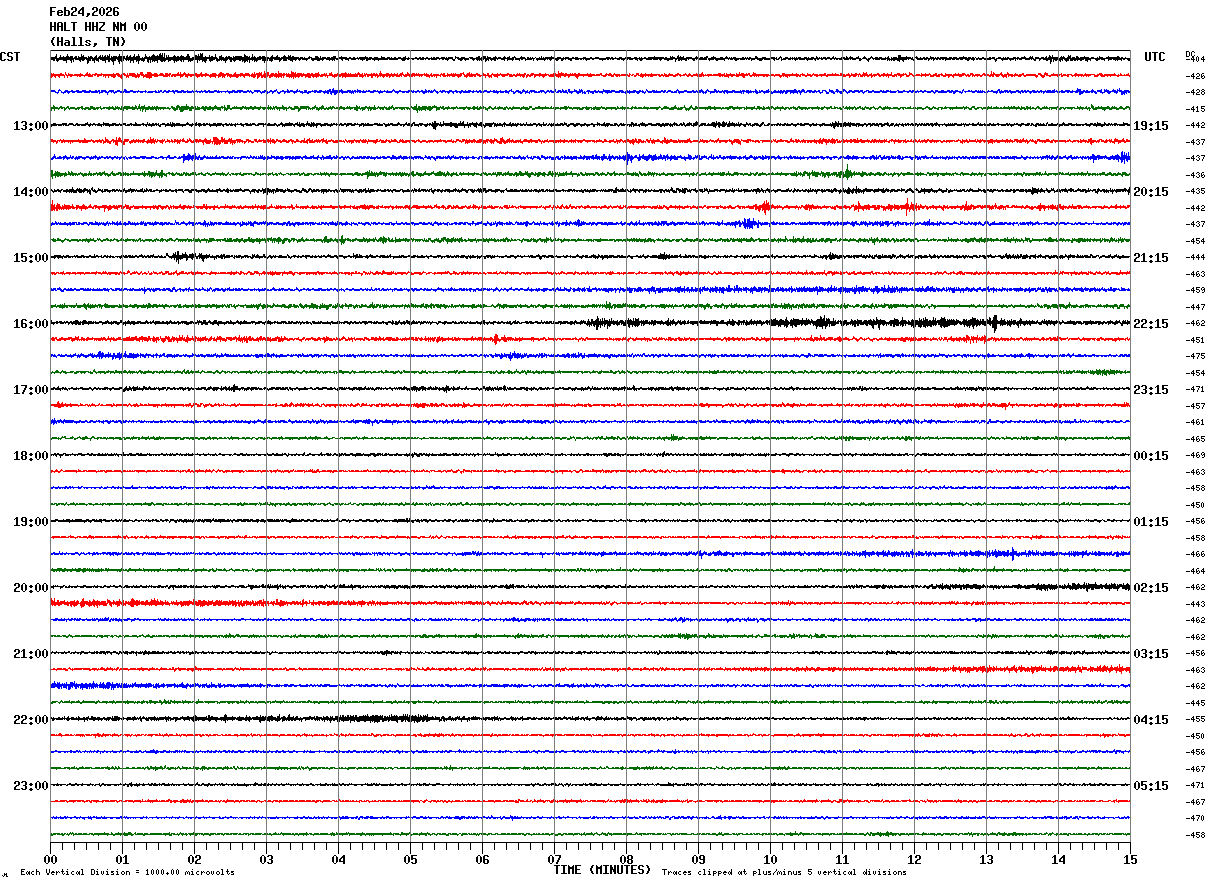Click the DC offset value -447
This screenshot has height=886, width=1210.
click(1195, 307)
